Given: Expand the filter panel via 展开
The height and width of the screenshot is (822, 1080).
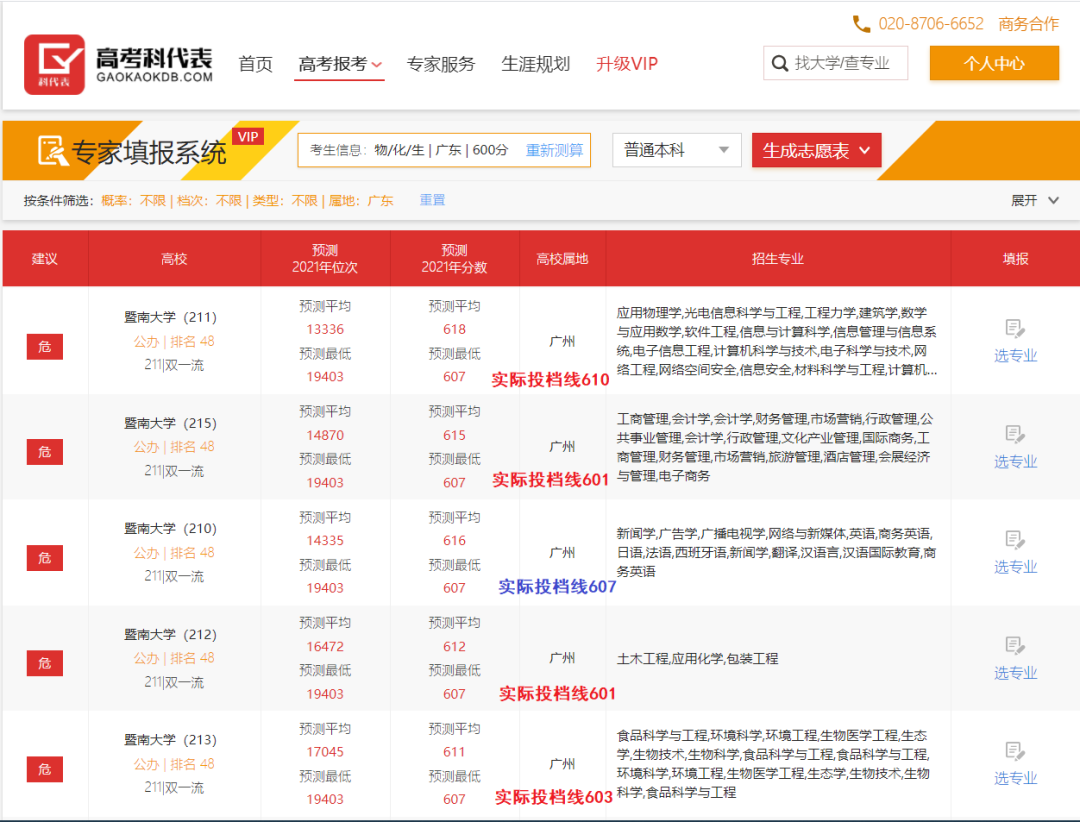Looking at the screenshot, I should pyautogui.click(x=1035, y=201).
